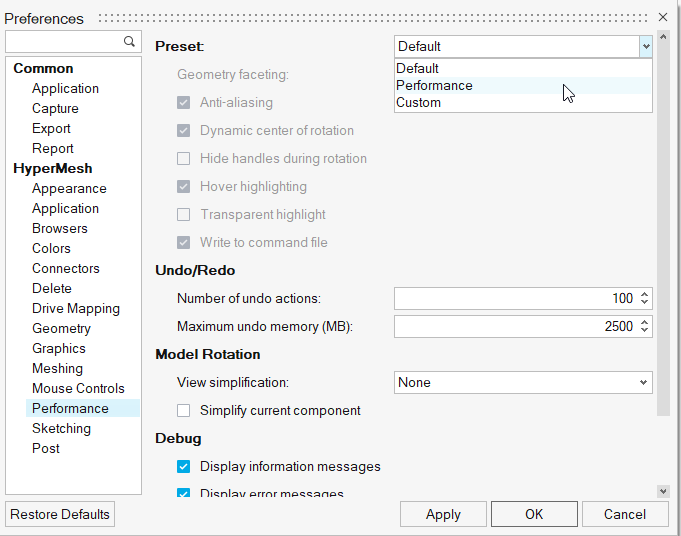Choose Custom preset option
The image size is (681, 536).
click(x=523, y=103)
